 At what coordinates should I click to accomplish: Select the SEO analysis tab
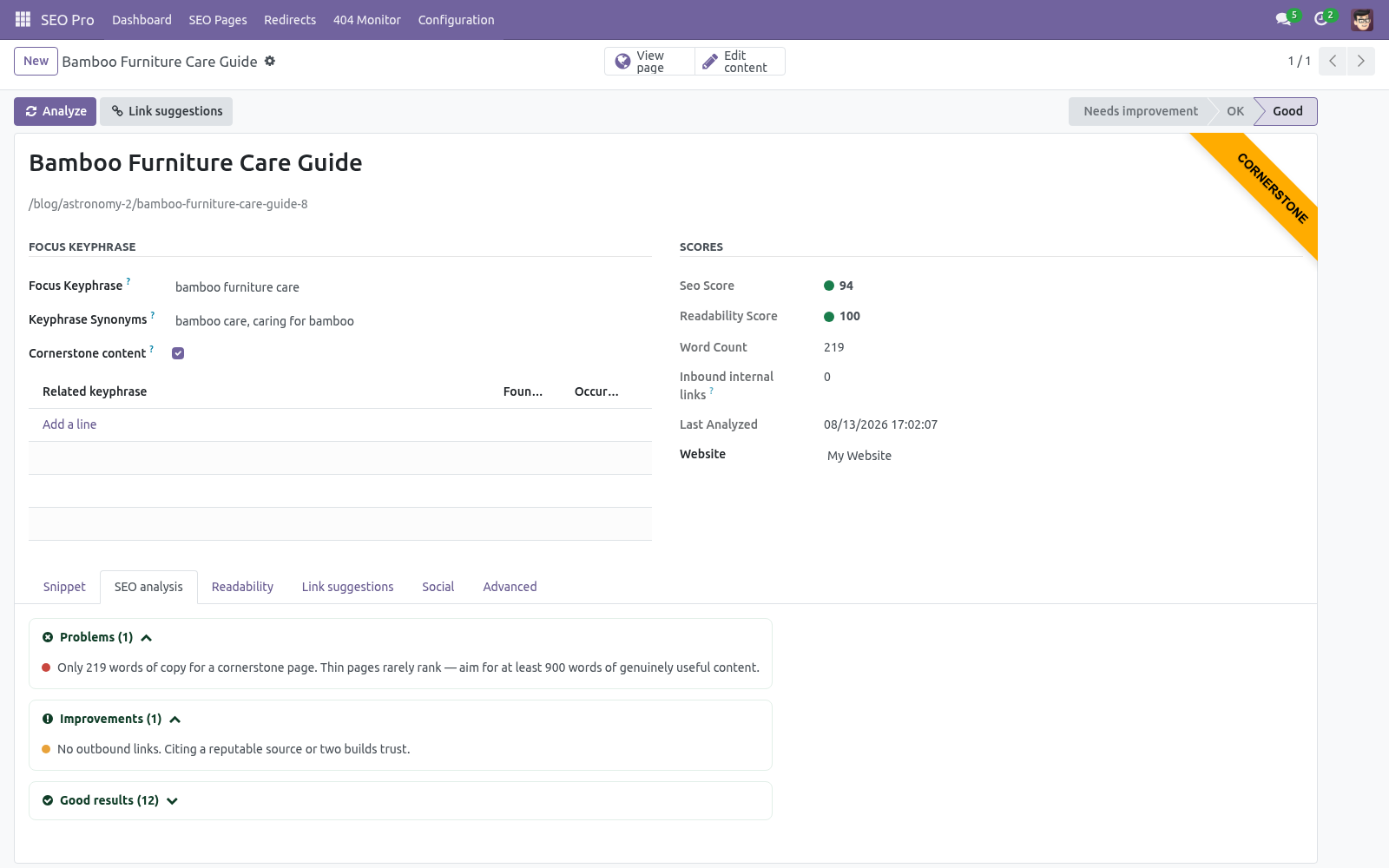point(148,587)
